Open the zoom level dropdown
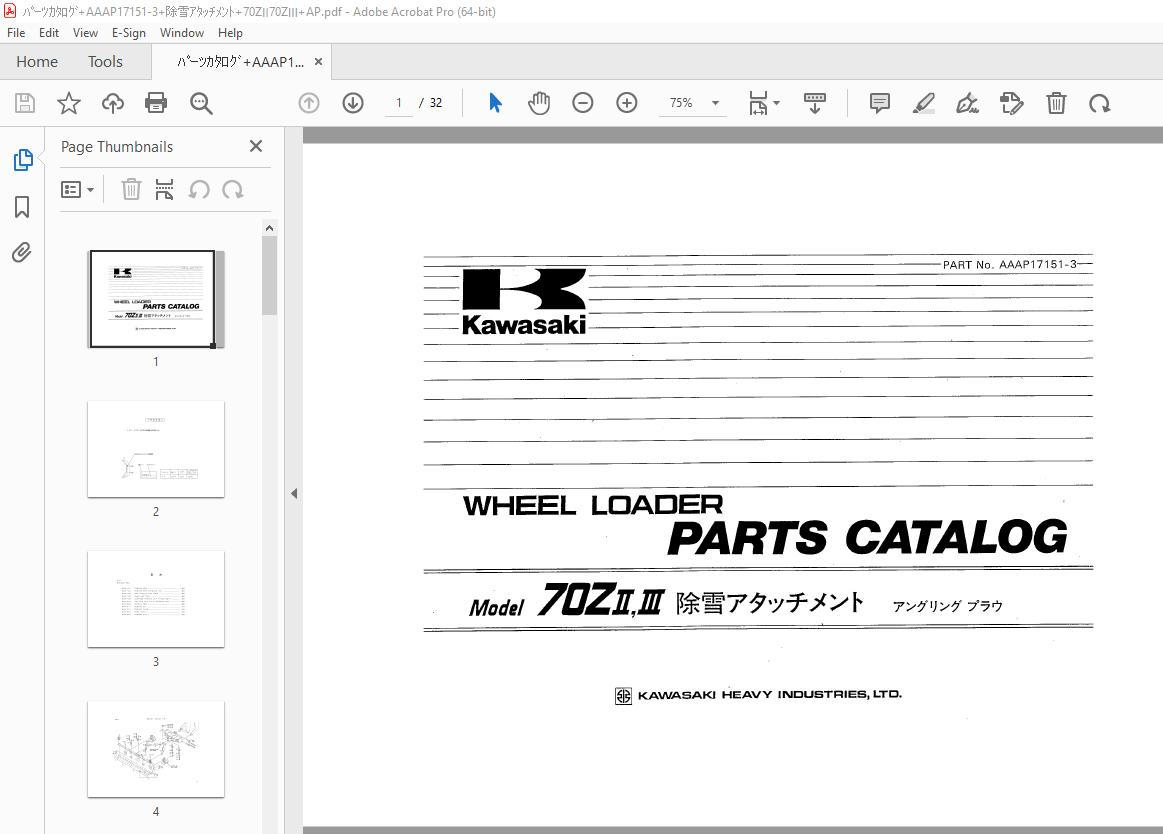 tap(716, 103)
